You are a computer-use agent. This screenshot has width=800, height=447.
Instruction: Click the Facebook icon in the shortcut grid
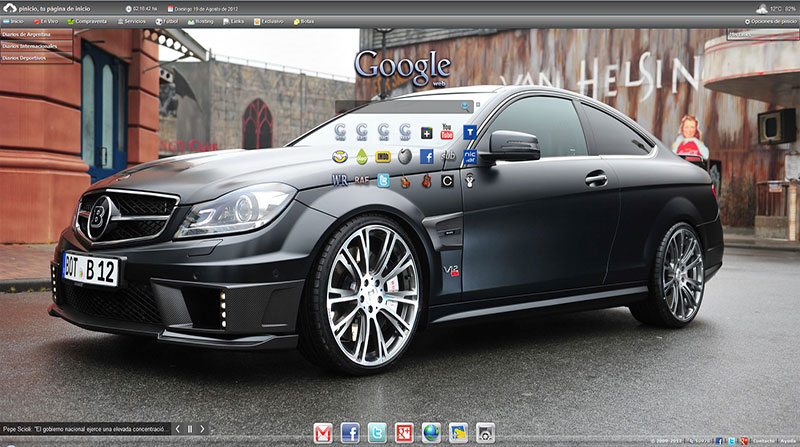click(x=426, y=156)
